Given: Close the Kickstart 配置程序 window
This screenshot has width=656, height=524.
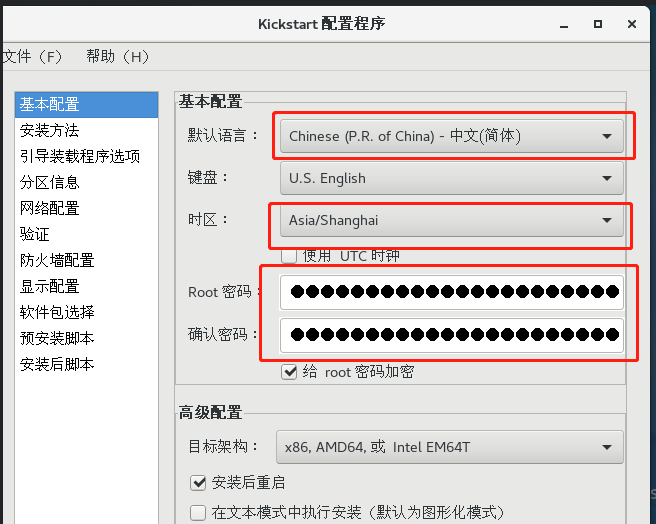Looking at the screenshot, I should pyautogui.click(x=632, y=24).
